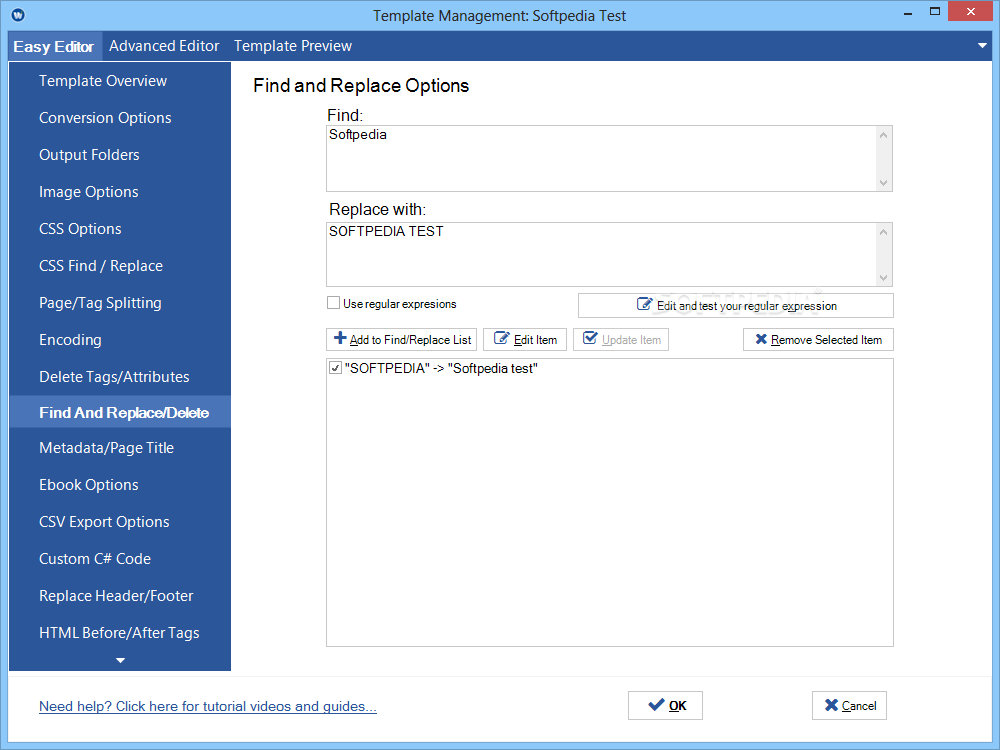Maximize the Template Management window
Screen dimensions: 1000x750
point(935,11)
